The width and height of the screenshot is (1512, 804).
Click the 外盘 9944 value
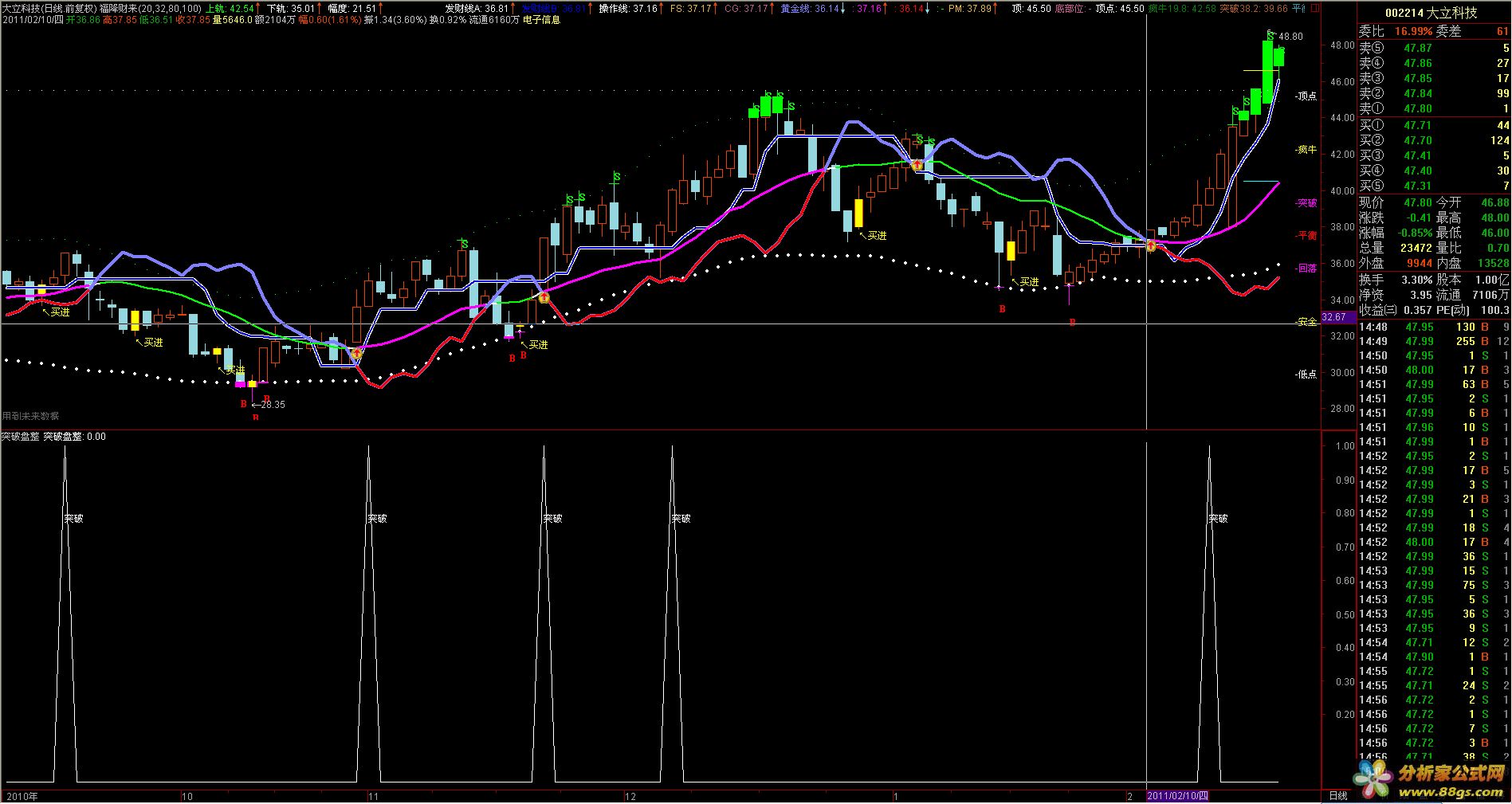pyautogui.click(x=1396, y=263)
